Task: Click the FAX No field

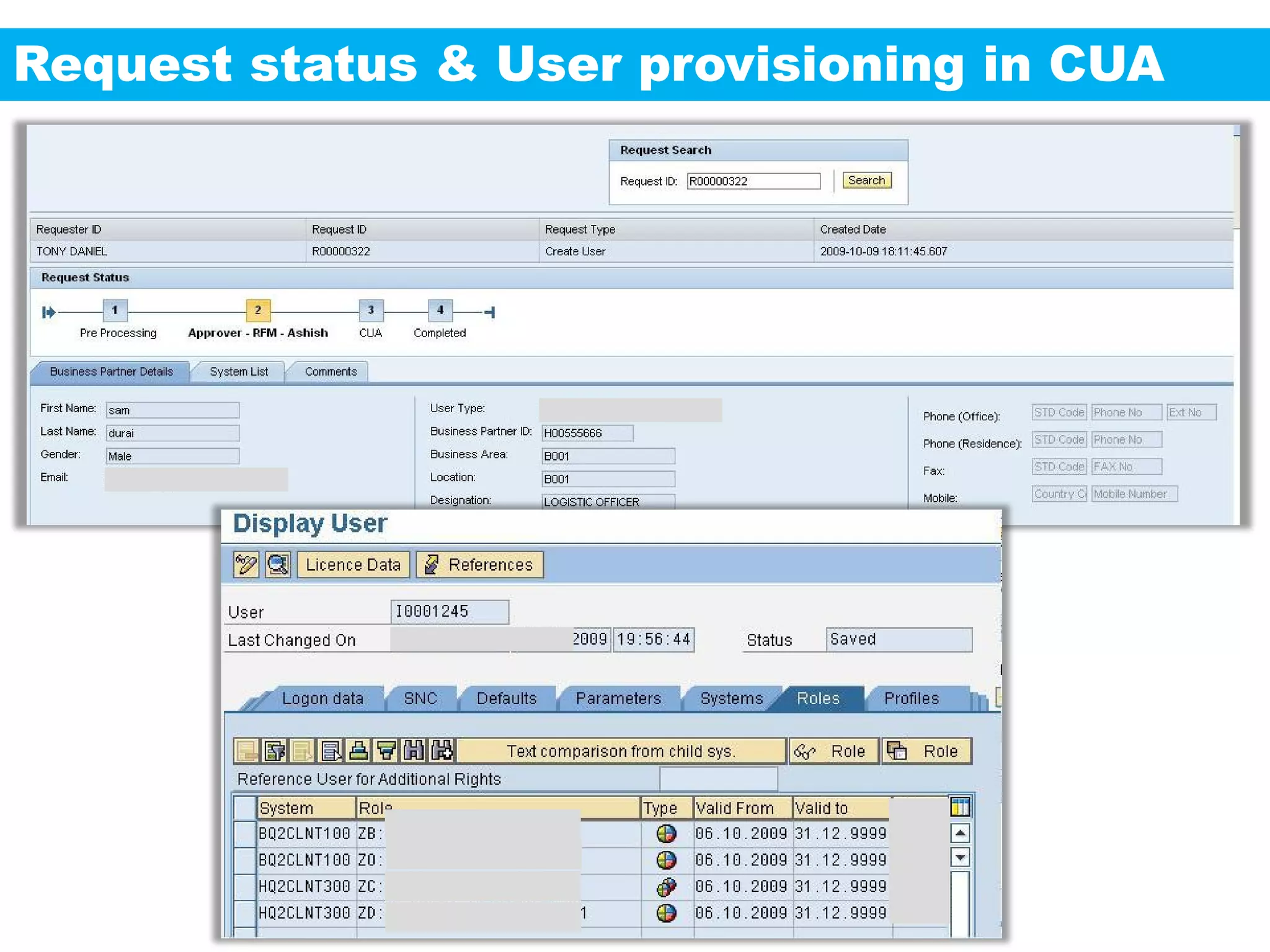Action: [x=1127, y=467]
